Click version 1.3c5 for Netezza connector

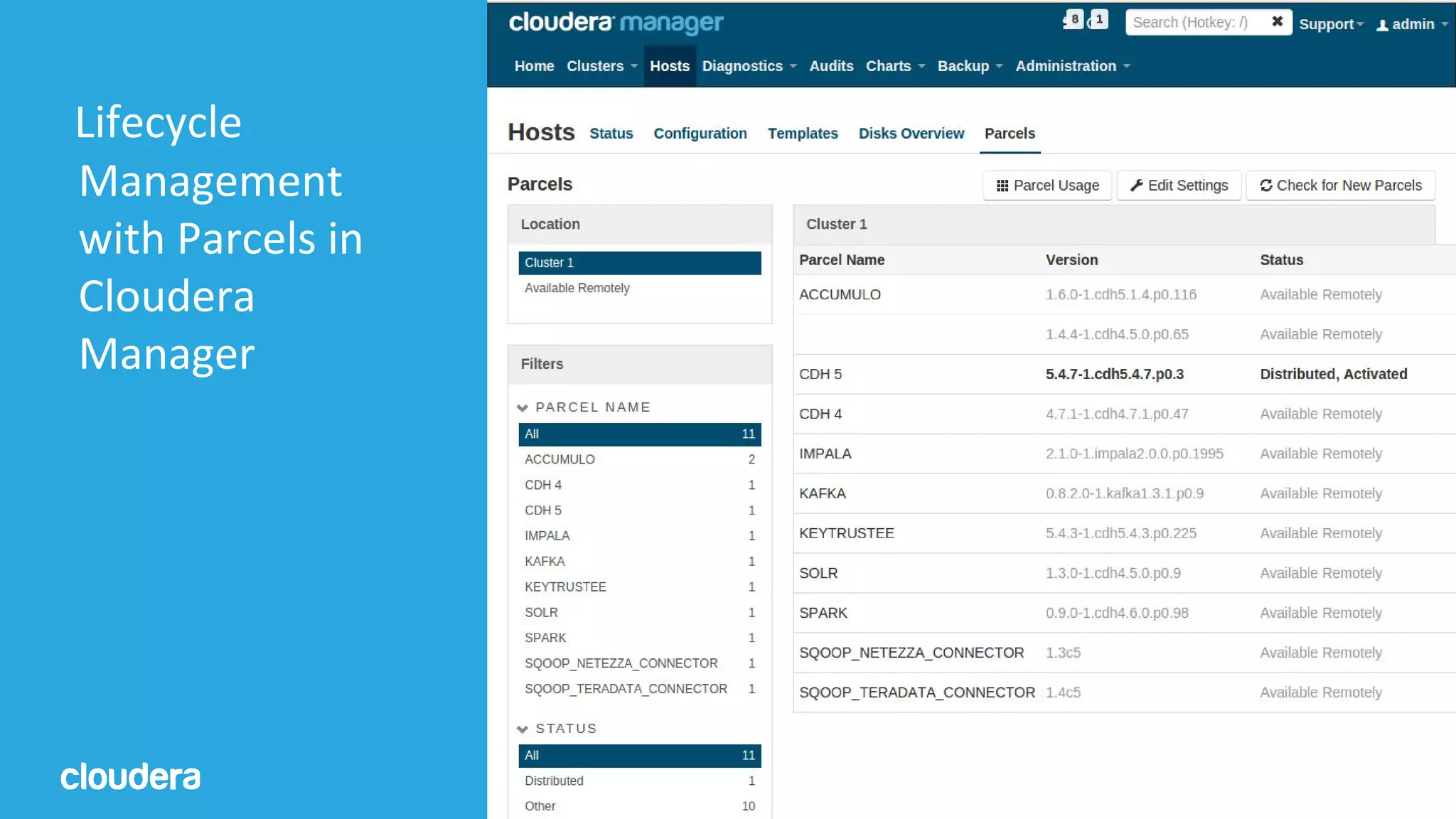pyautogui.click(x=1063, y=653)
